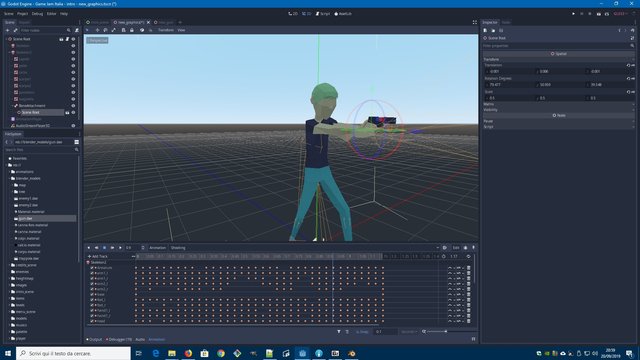Screen dimensions: 640x360
Task: Collapse the BoneAttachment node in scene tree
Action: (x=13, y=106)
